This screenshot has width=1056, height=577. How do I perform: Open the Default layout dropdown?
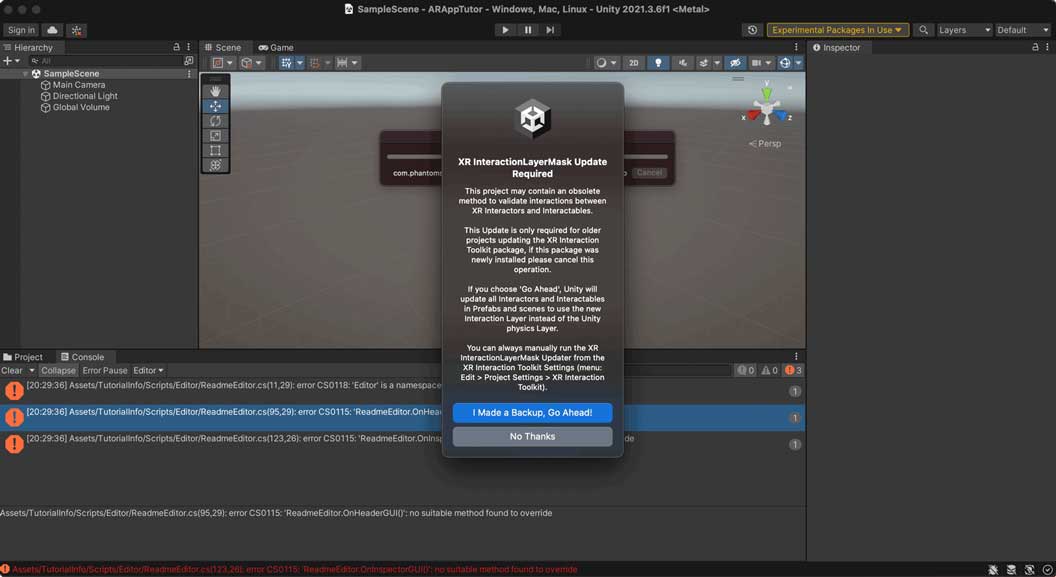1022,30
